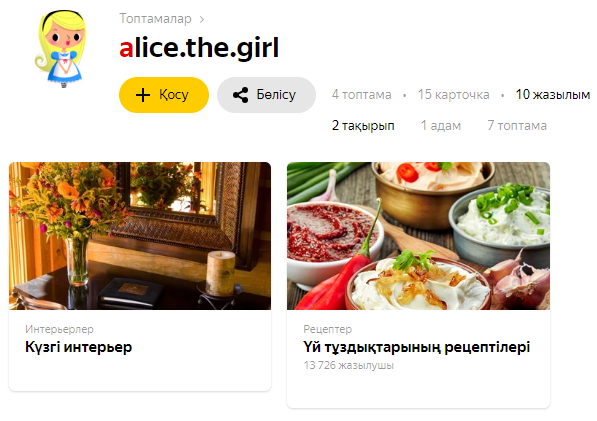Select the 7 топтама sub-tab
This screenshot has width=597, height=421.
(x=517, y=125)
